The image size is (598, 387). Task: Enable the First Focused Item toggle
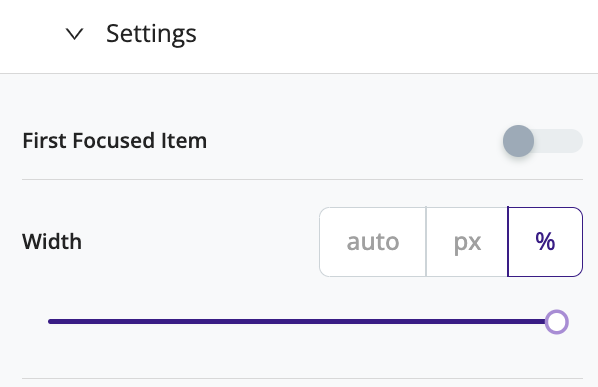click(x=543, y=141)
